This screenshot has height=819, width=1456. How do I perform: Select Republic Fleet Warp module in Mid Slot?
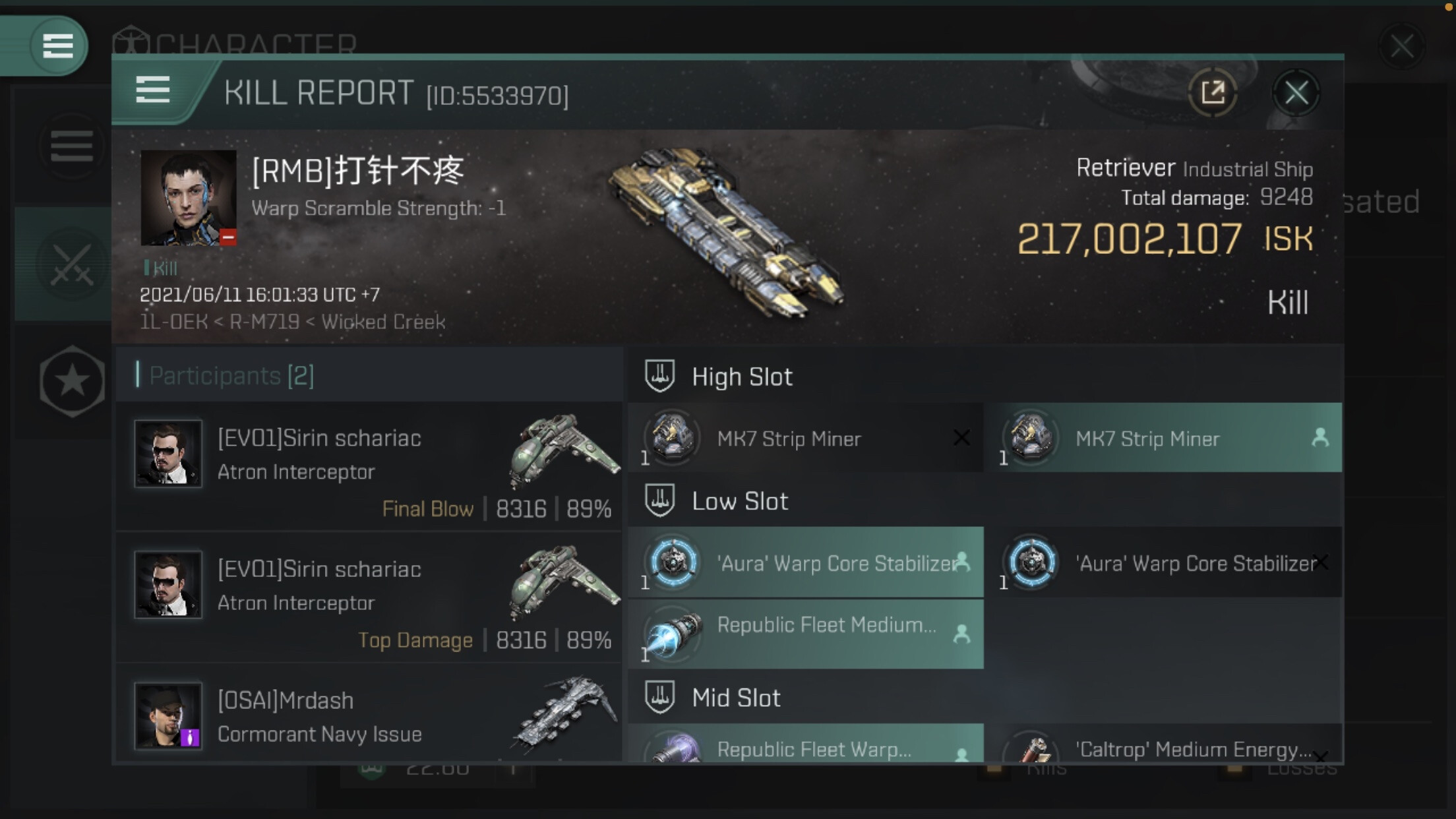pos(806,743)
